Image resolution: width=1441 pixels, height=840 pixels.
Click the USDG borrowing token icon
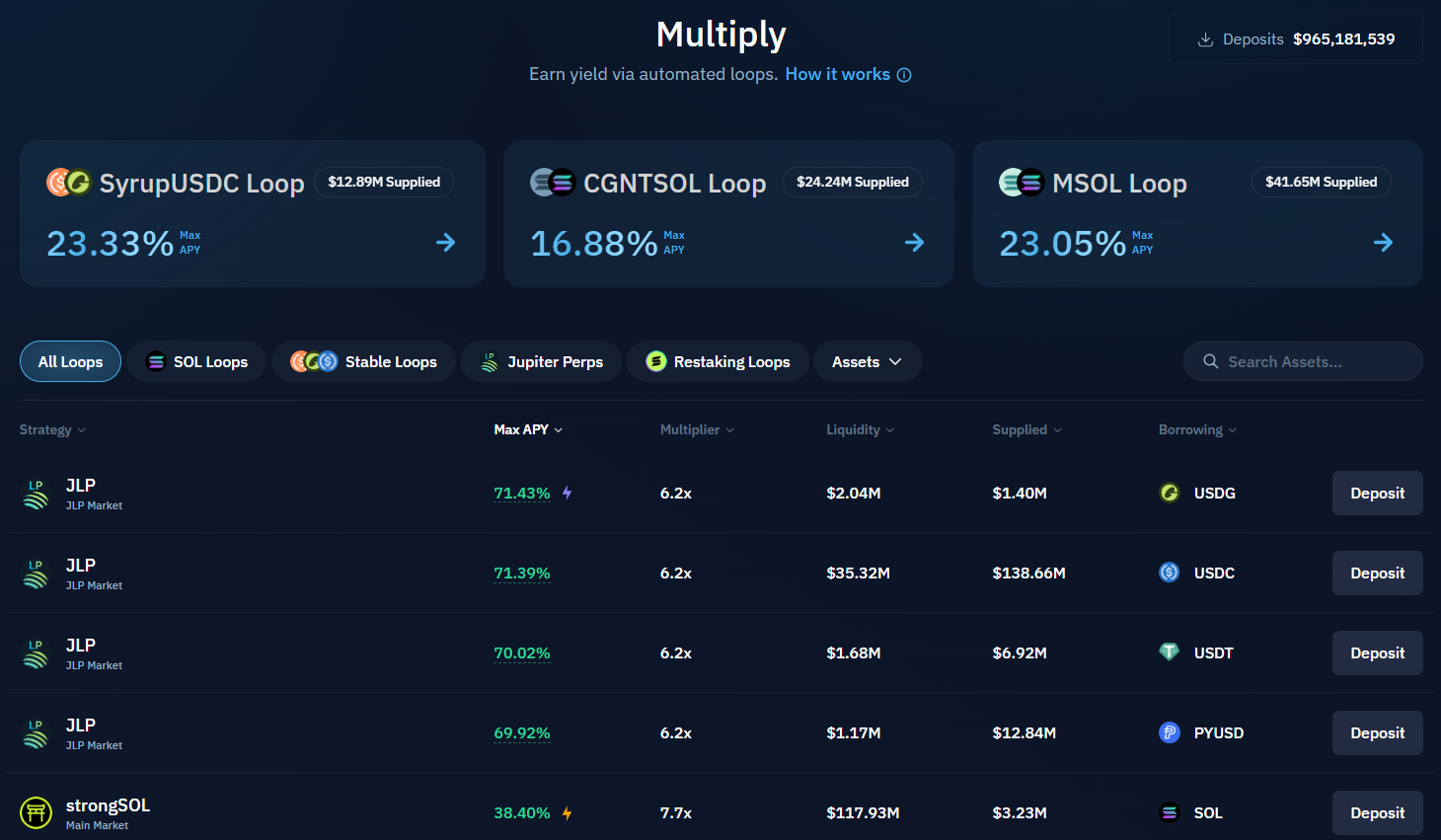pyautogui.click(x=1170, y=493)
